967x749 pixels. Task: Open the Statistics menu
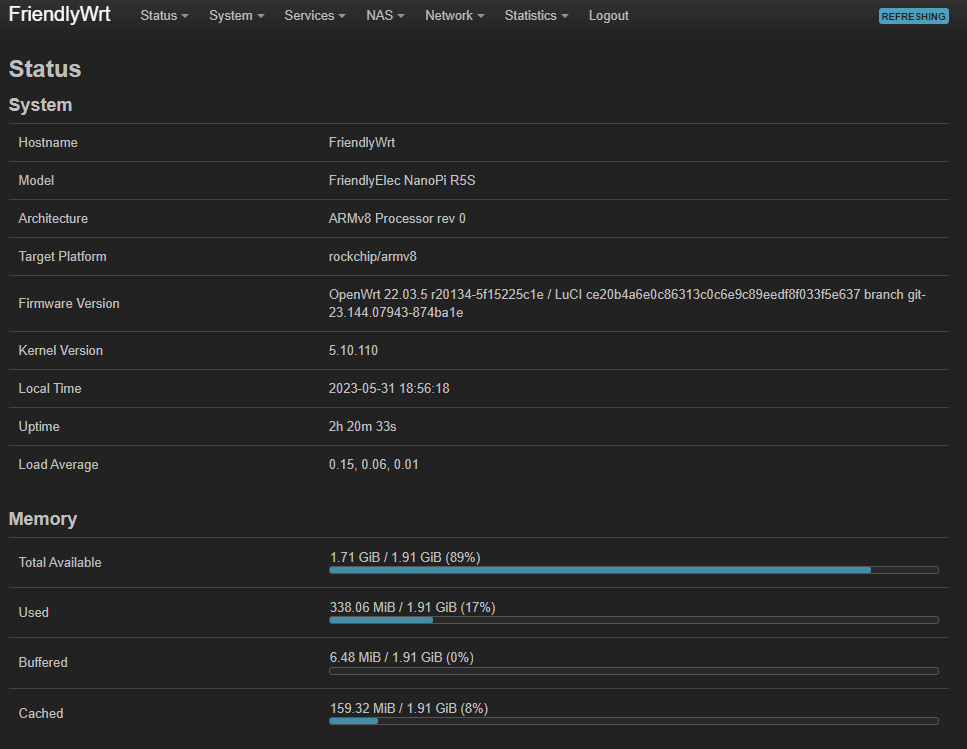pyautogui.click(x=536, y=16)
